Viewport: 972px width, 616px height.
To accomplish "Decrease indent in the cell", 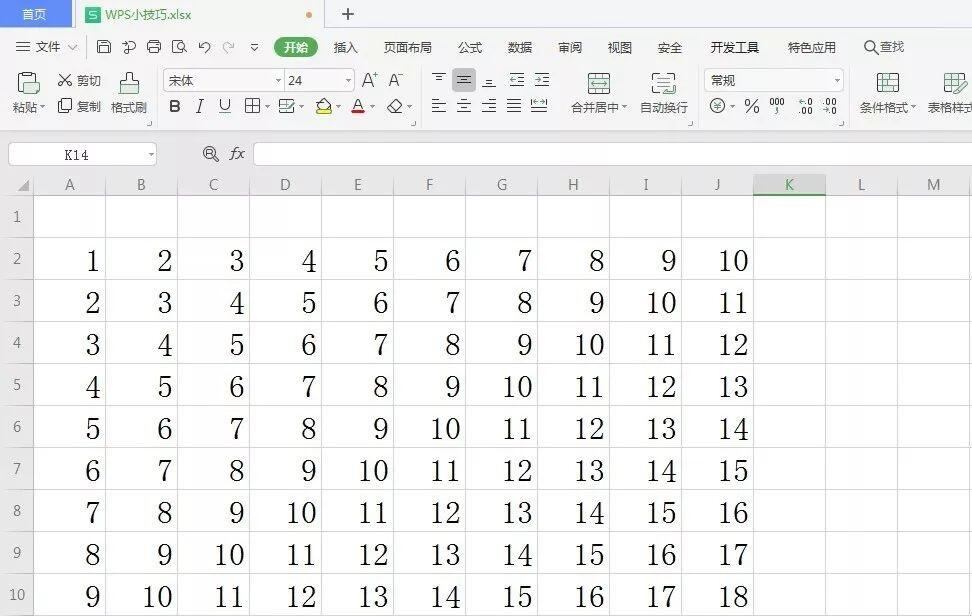I will (x=516, y=79).
